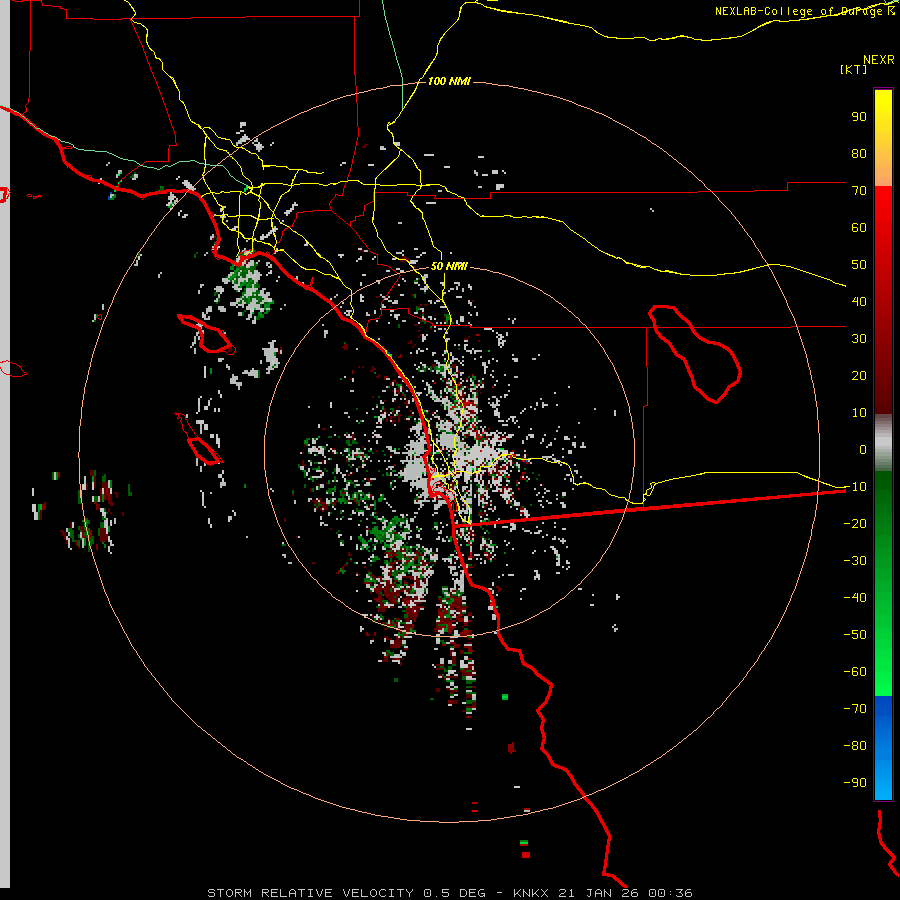Click the "100 NMI" range ring label

[449, 82]
